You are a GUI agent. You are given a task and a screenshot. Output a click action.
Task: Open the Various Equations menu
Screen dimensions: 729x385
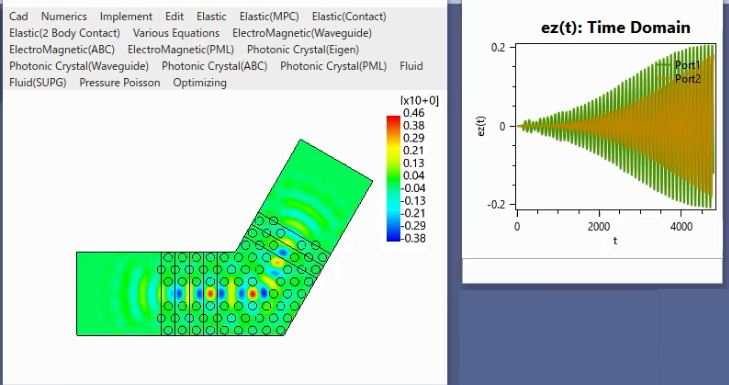[176, 33]
